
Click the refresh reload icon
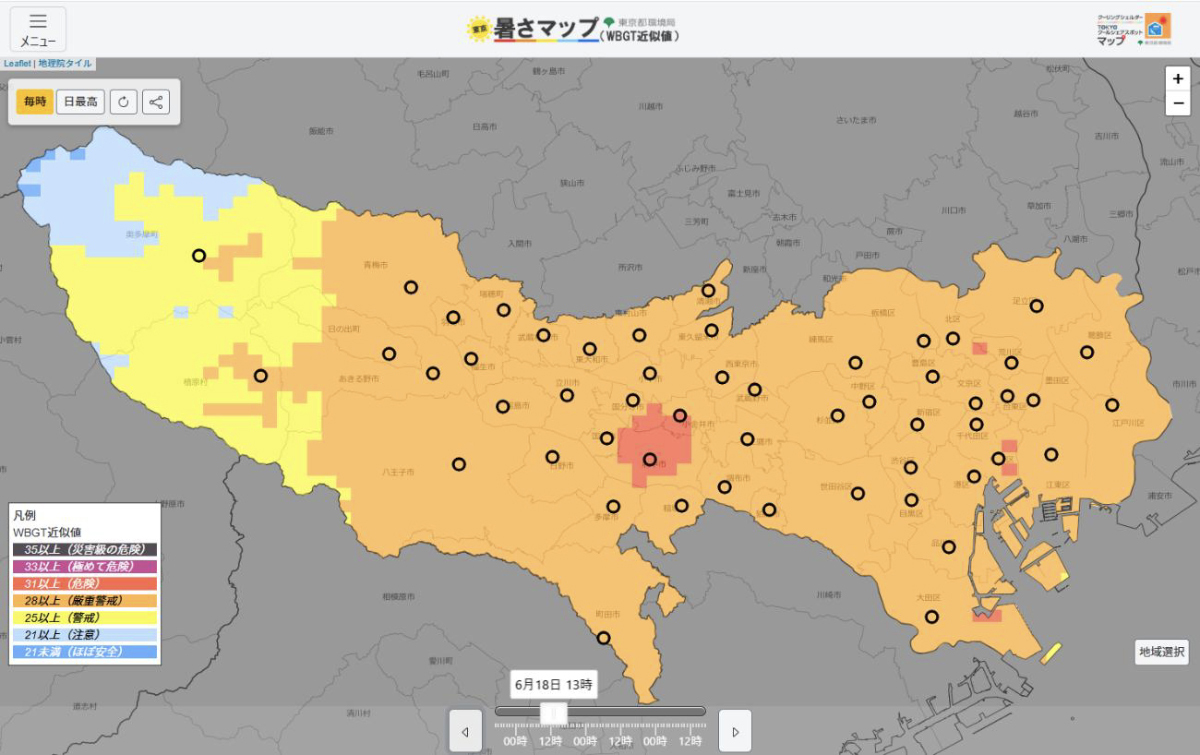123,101
